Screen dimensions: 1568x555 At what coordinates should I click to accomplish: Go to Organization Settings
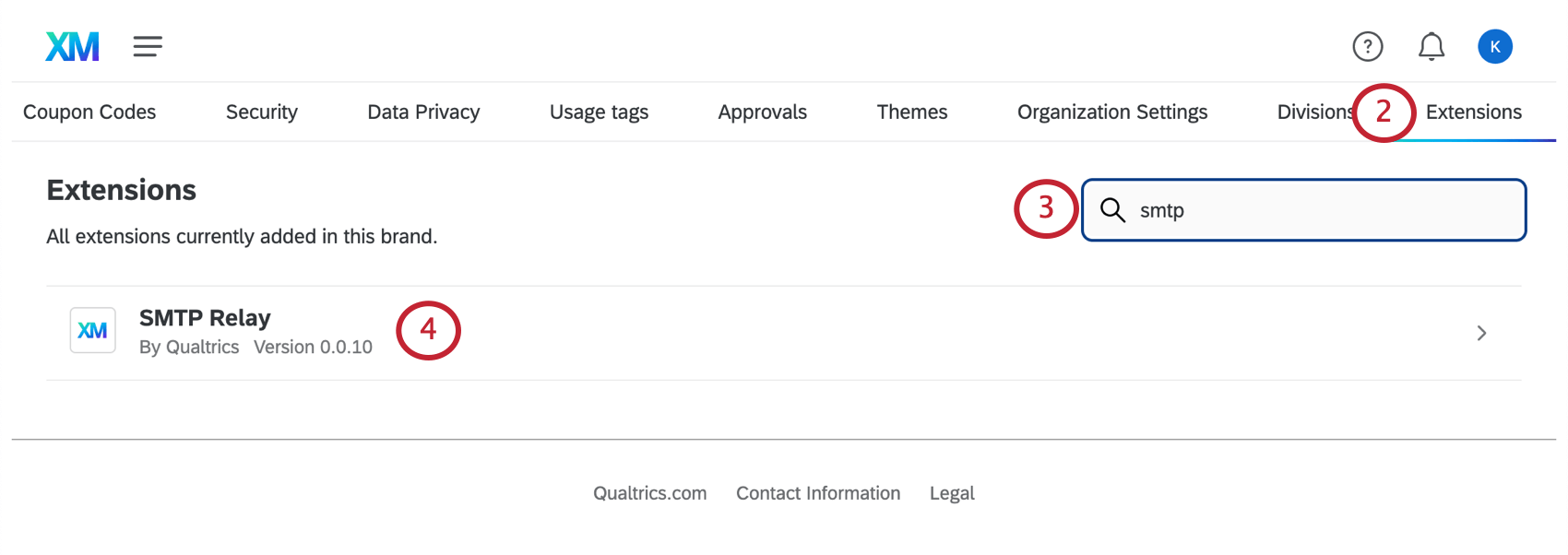click(1112, 112)
